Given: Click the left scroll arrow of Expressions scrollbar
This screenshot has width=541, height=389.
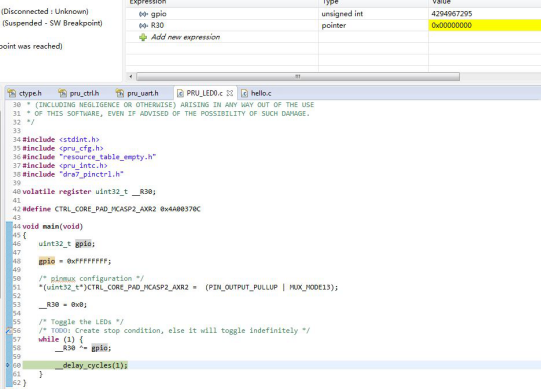Looking at the screenshot, I should tap(130, 76).
